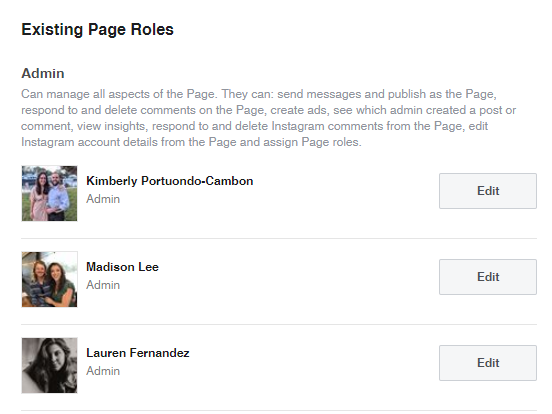Click the Admin role text under Lauren Fernandez
Viewport: 552px width, 414px height.
(103, 371)
